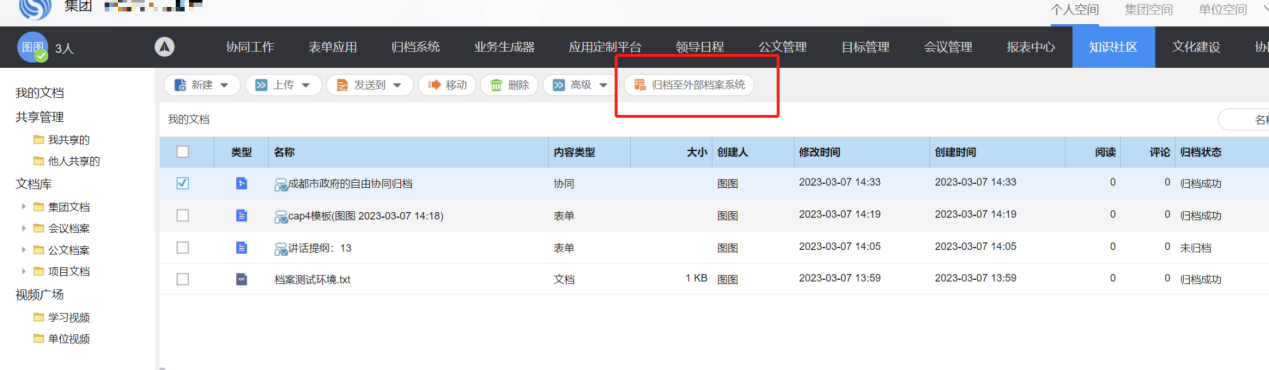Check the 档案测试环境.txt row checkbox

[182, 279]
